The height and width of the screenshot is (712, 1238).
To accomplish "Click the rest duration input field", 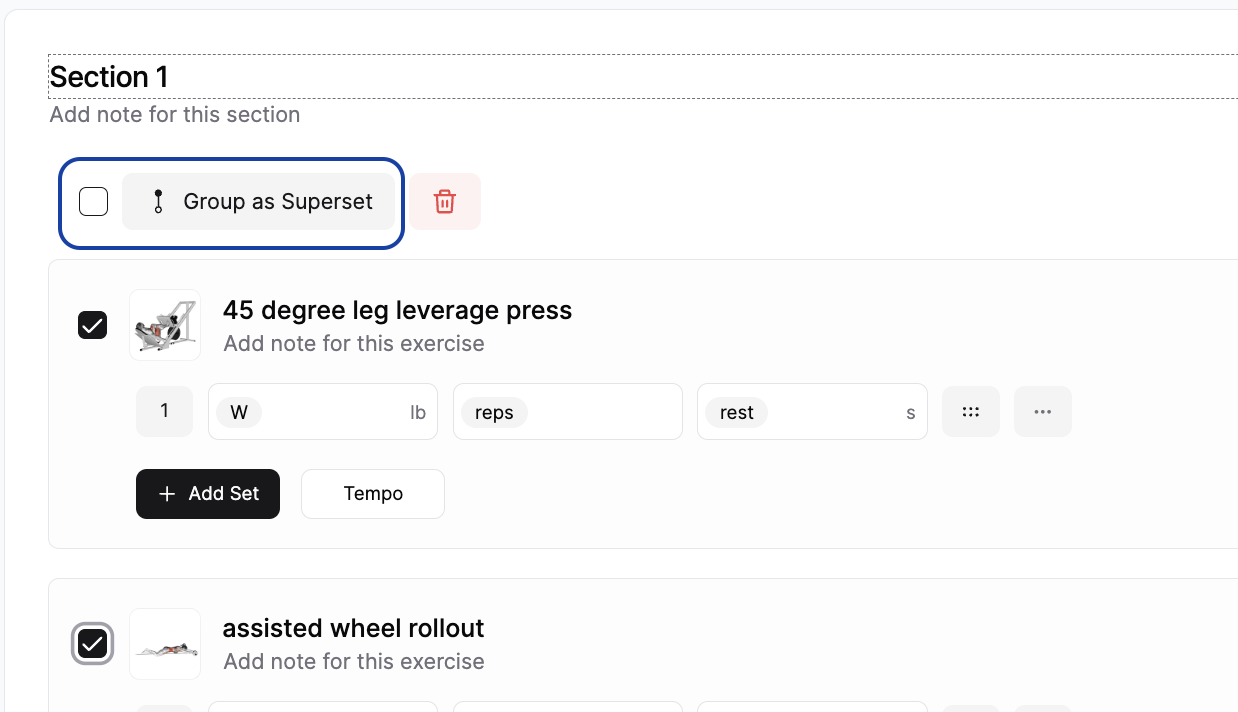I will [811, 411].
